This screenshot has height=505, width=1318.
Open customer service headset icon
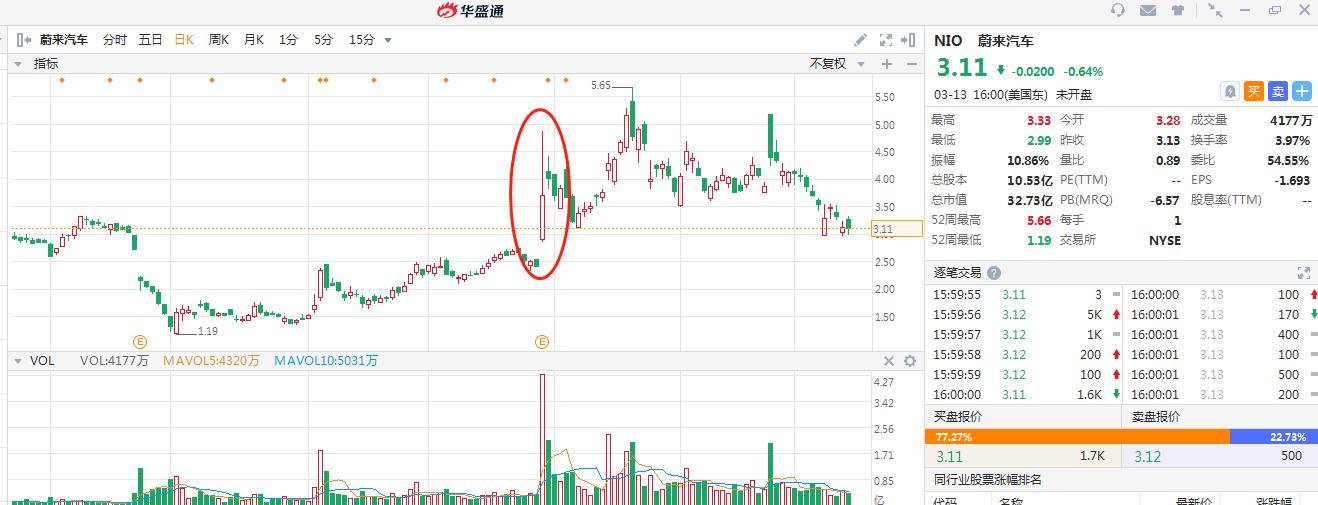1119,10
